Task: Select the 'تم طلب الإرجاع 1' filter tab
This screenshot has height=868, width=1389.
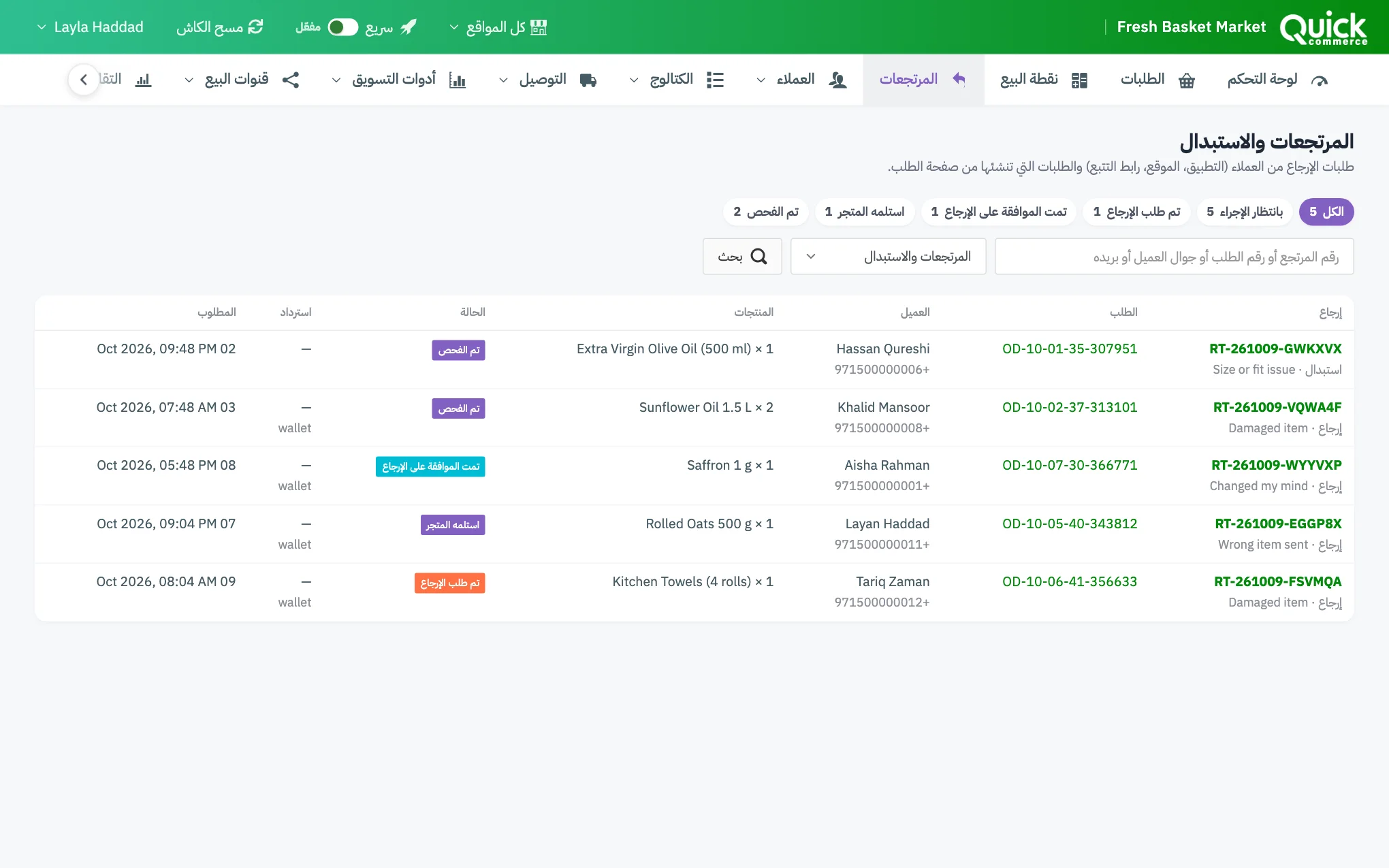Action: click(1136, 212)
